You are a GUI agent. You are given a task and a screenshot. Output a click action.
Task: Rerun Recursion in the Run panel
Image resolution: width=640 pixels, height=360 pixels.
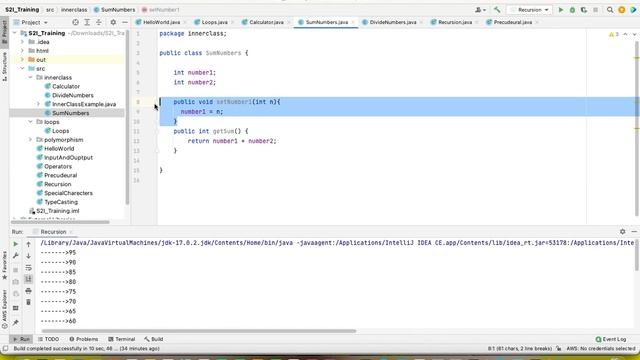[16, 244]
